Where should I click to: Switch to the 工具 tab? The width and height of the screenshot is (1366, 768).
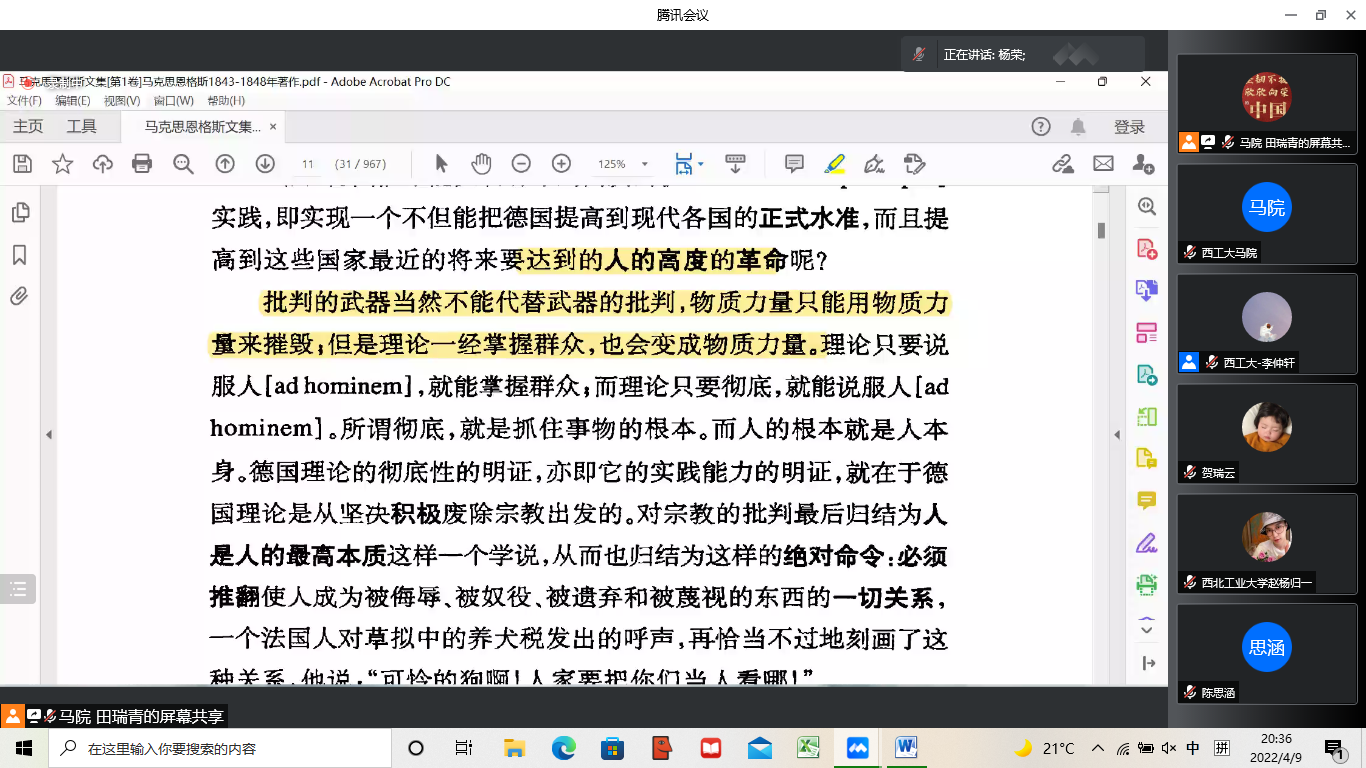coord(82,127)
